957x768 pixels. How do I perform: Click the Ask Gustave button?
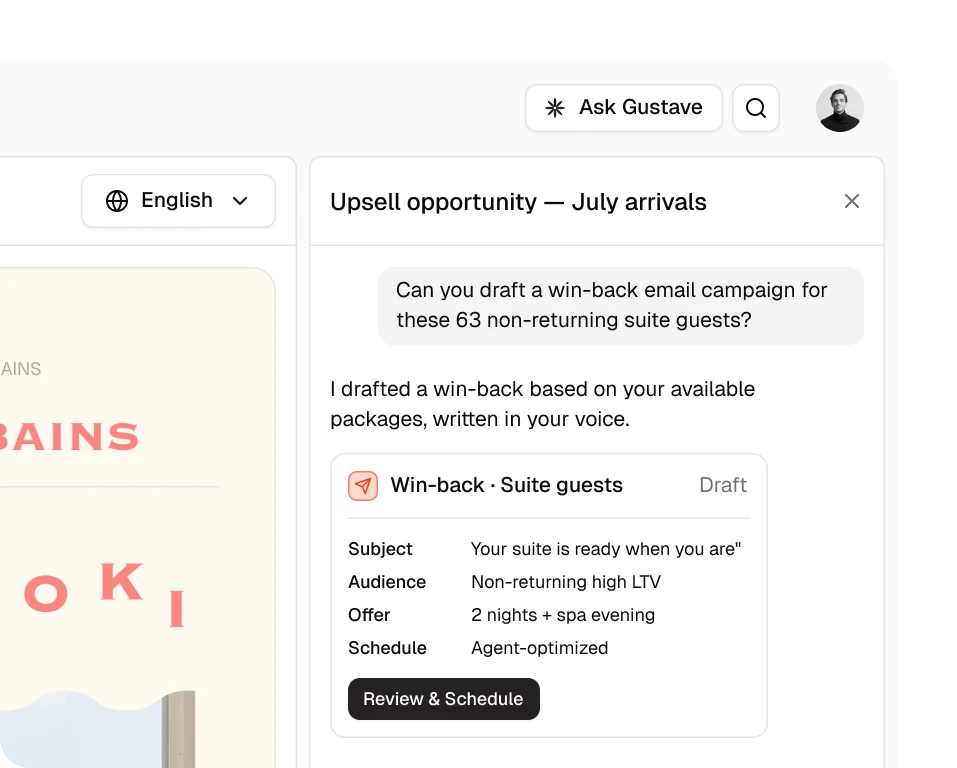click(x=624, y=108)
